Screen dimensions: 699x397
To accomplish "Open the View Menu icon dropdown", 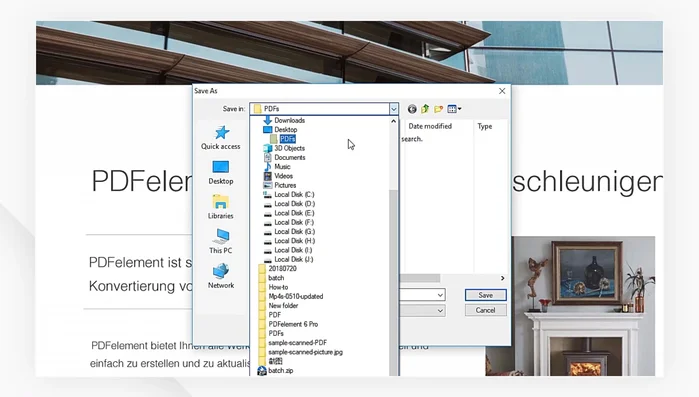I will click(454, 109).
